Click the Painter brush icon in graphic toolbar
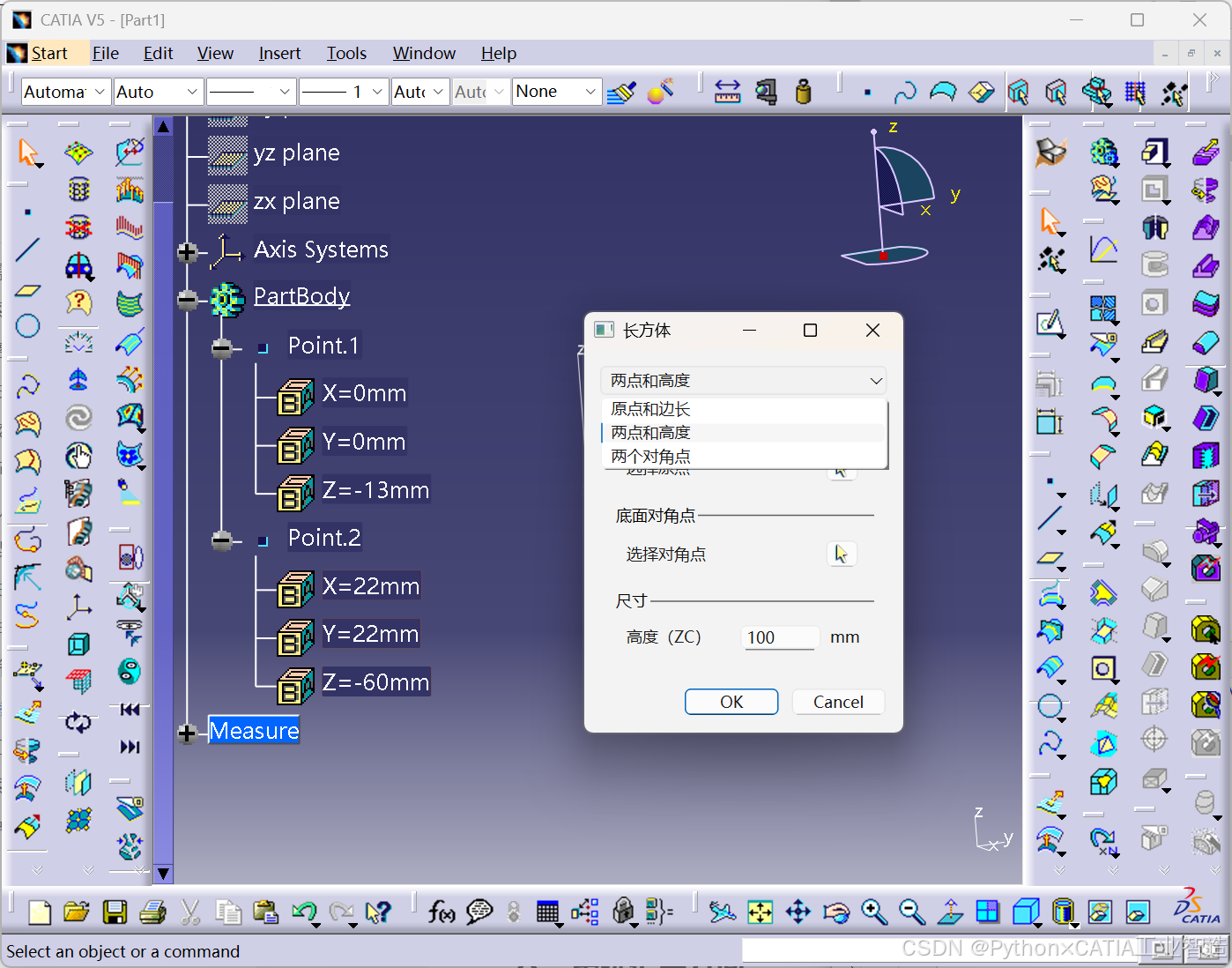The image size is (1232, 968). tap(621, 92)
